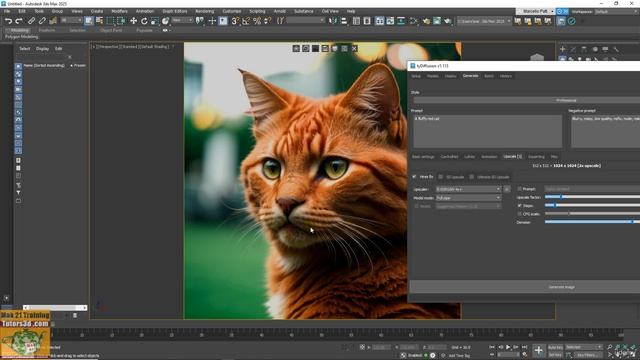Click the Undo arrow icon
The image size is (640, 360).
point(8,21)
